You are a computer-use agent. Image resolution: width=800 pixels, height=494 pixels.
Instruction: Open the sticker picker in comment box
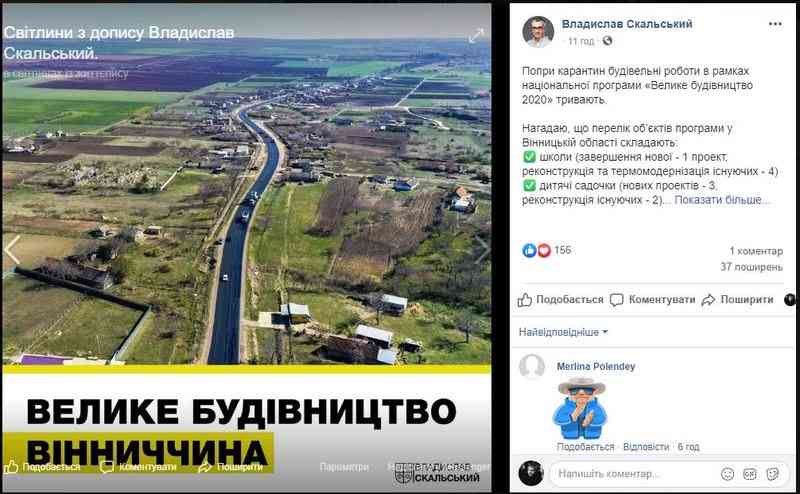[x=773, y=474]
